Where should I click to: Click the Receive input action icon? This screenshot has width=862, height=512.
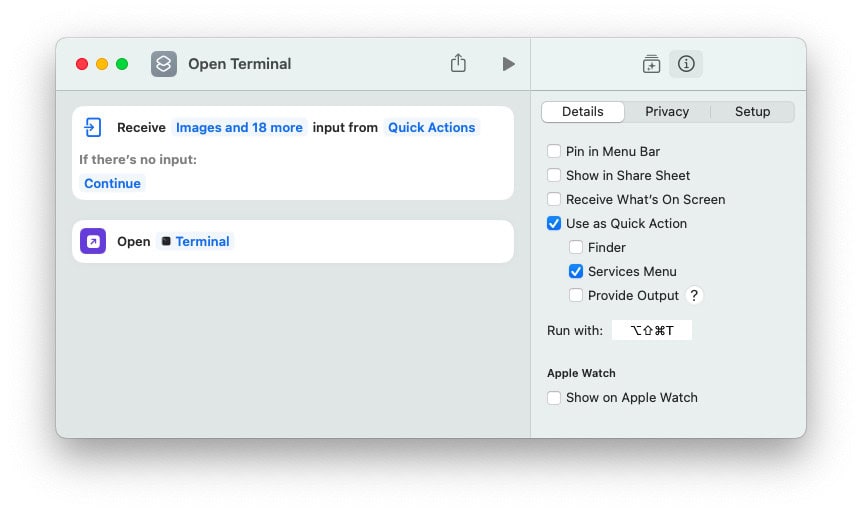(x=93, y=127)
